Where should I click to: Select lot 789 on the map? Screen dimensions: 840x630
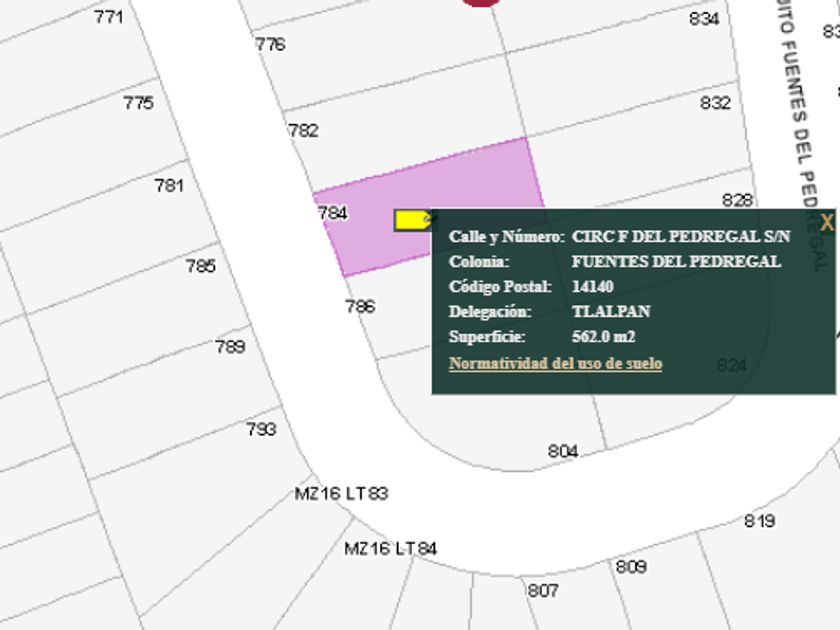(230, 347)
